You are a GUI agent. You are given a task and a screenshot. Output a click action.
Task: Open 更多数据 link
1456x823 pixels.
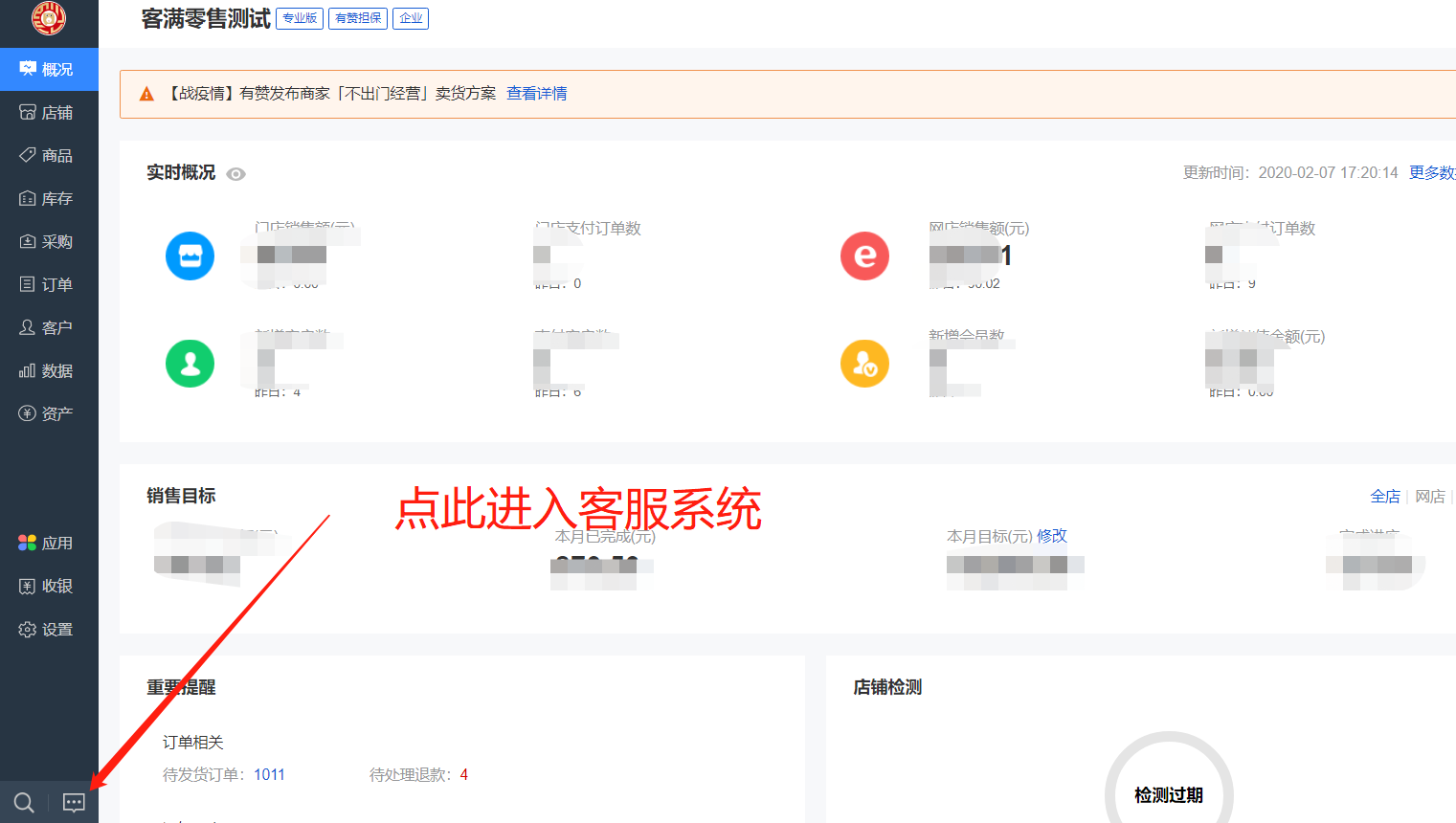(x=1432, y=172)
